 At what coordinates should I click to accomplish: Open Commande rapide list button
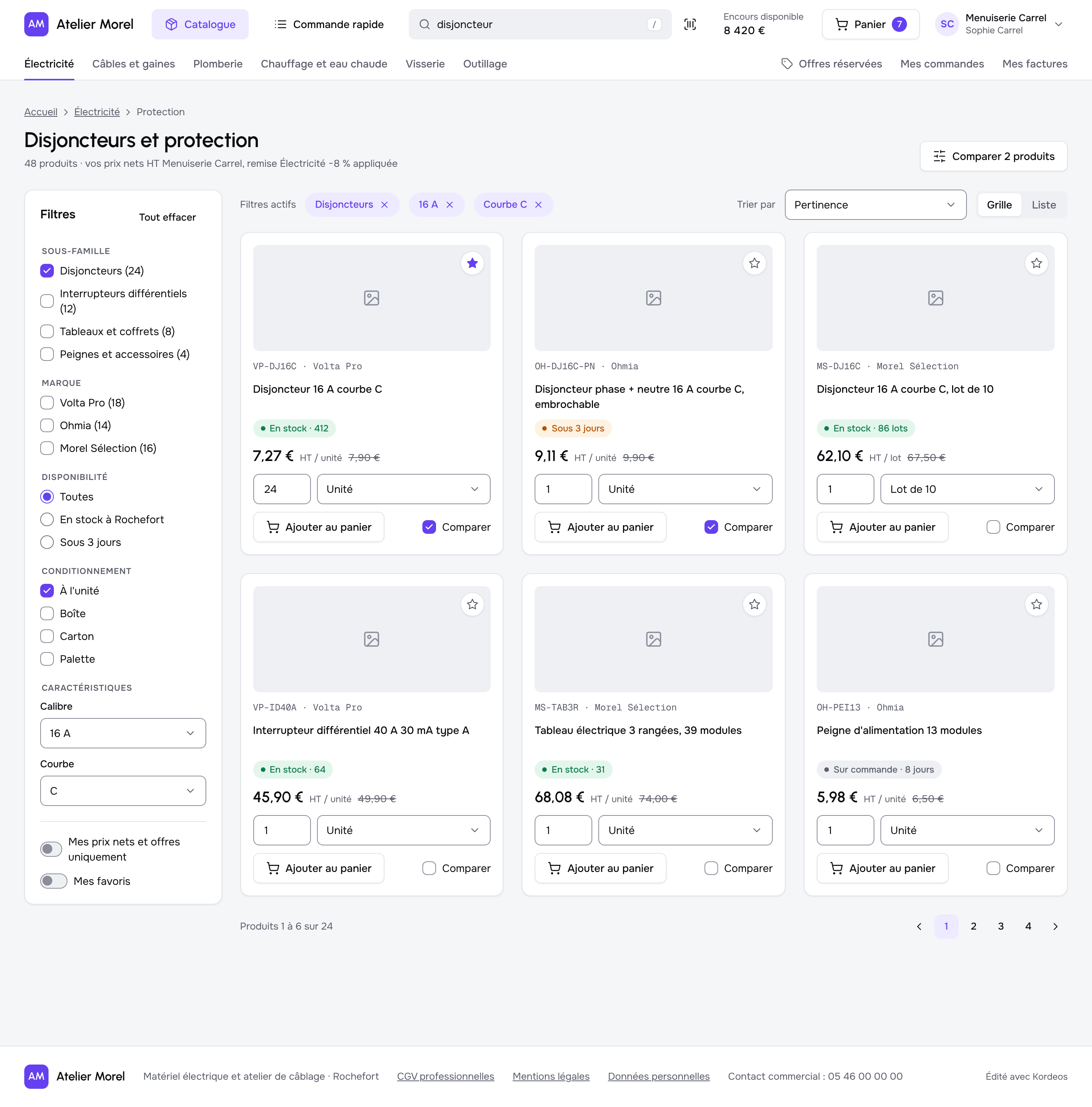(x=329, y=24)
